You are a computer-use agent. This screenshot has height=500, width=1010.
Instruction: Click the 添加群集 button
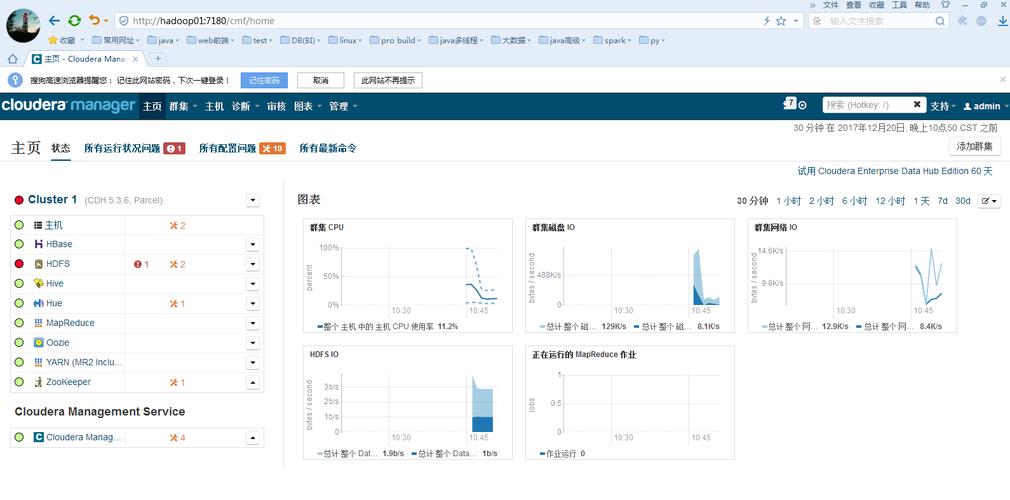click(x=975, y=146)
